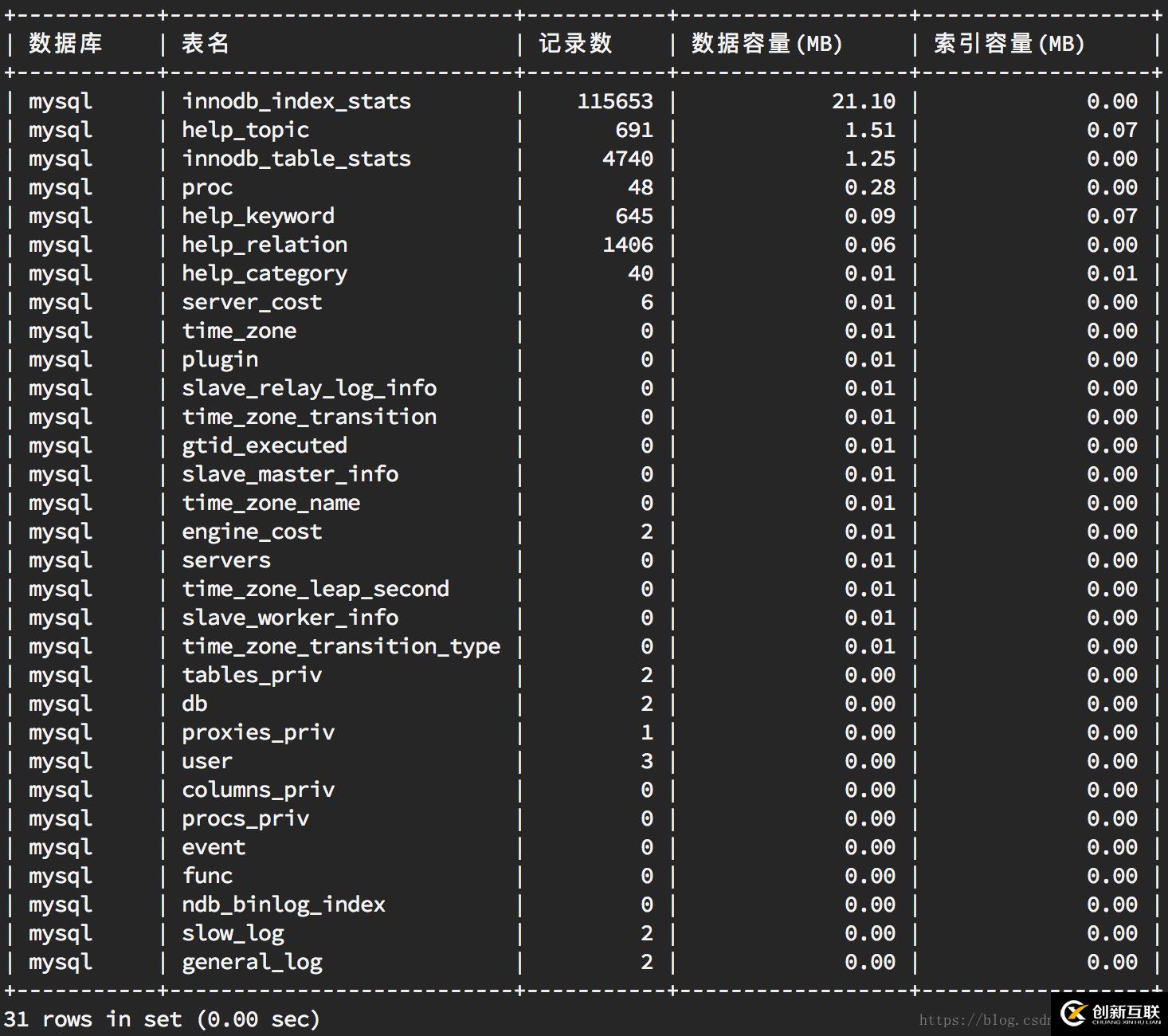1168x1036 pixels.
Task: Click the time_zone_transition entry
Action: (309, 417)
